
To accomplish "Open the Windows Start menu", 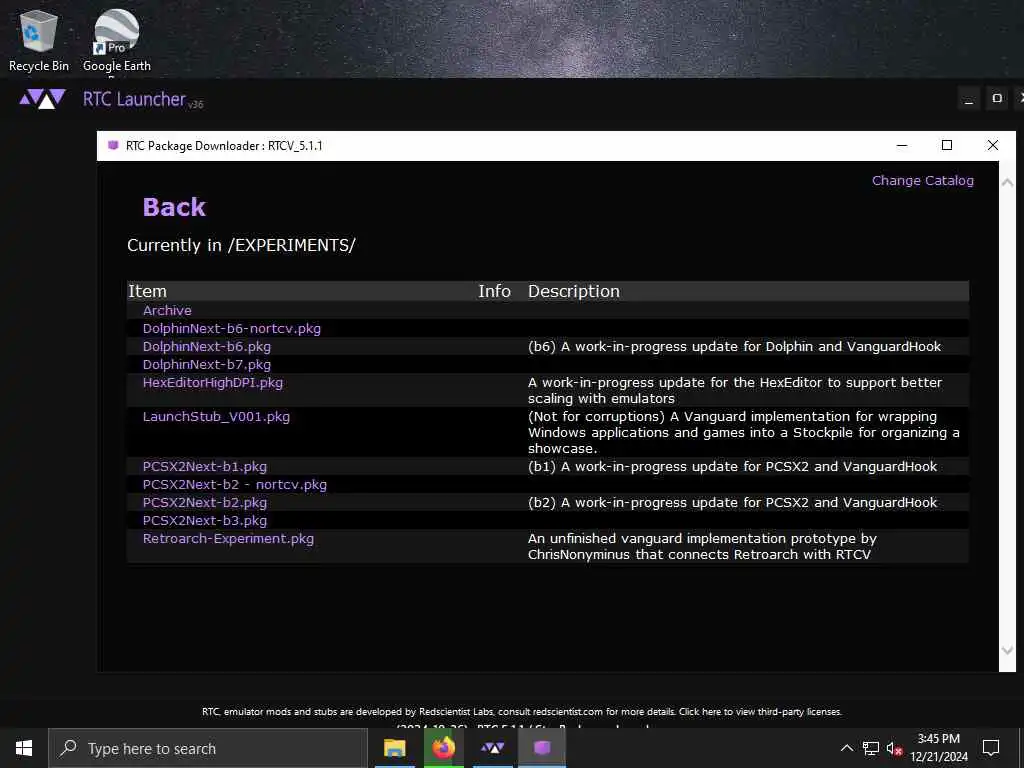I will [x=24, y=748].
